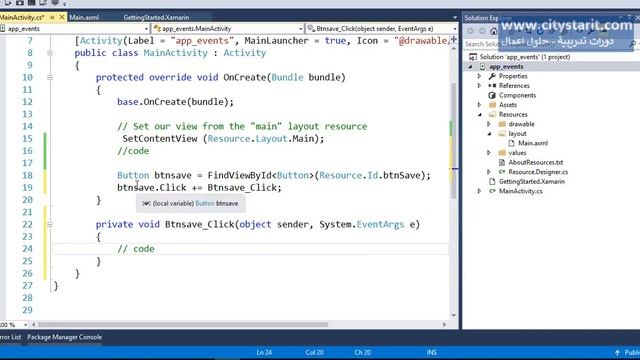The height and width of the screenshot is (360, 640).
Task: Click the horizontal scrollbar right arrow
Action: [444, 325]
